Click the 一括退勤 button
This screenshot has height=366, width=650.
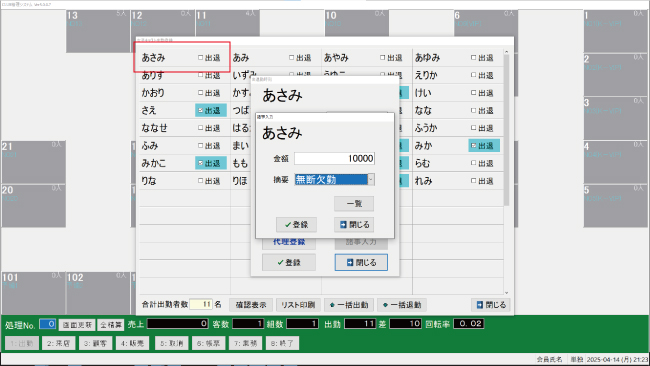pos(402,305)
